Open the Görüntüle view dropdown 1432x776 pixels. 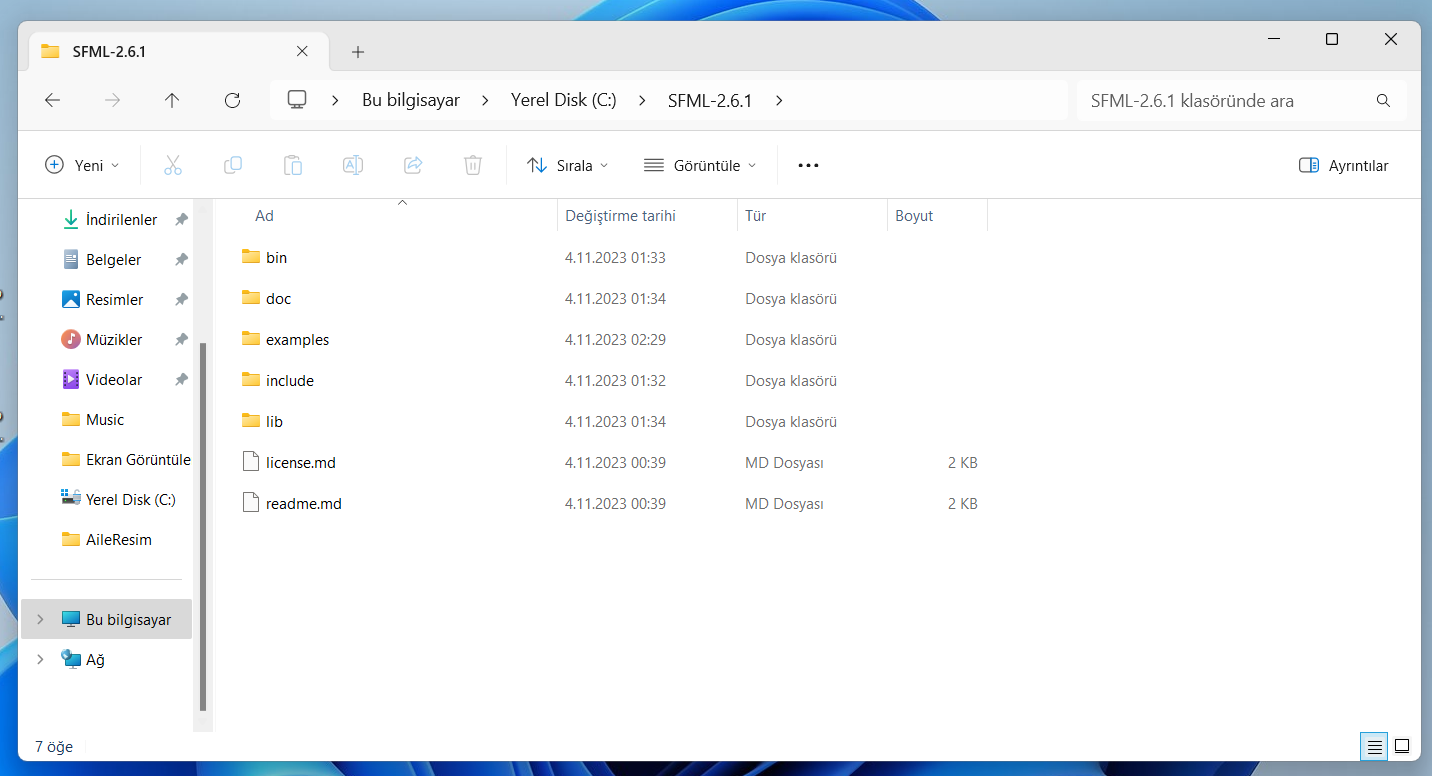(700, 165)
